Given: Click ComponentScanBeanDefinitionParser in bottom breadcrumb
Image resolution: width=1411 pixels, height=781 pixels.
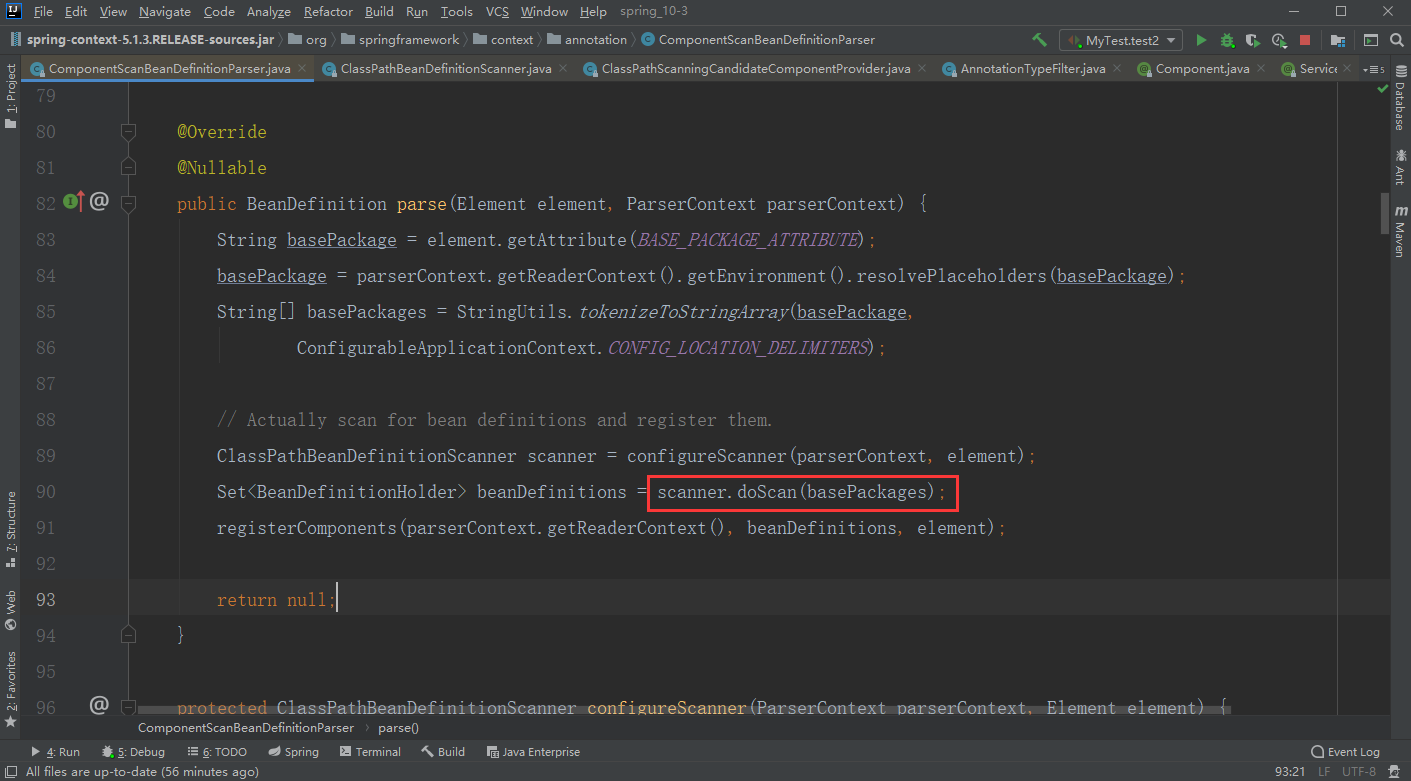Looking at the screenshot, I should [x=246, y=728].
